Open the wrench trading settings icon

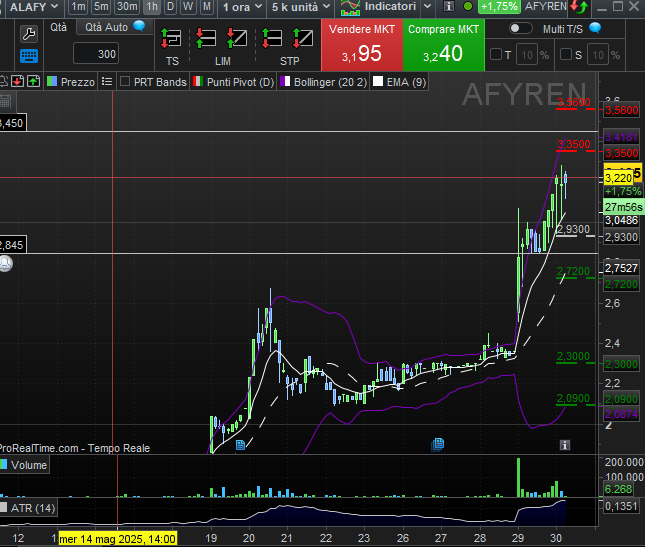point(27,31)
